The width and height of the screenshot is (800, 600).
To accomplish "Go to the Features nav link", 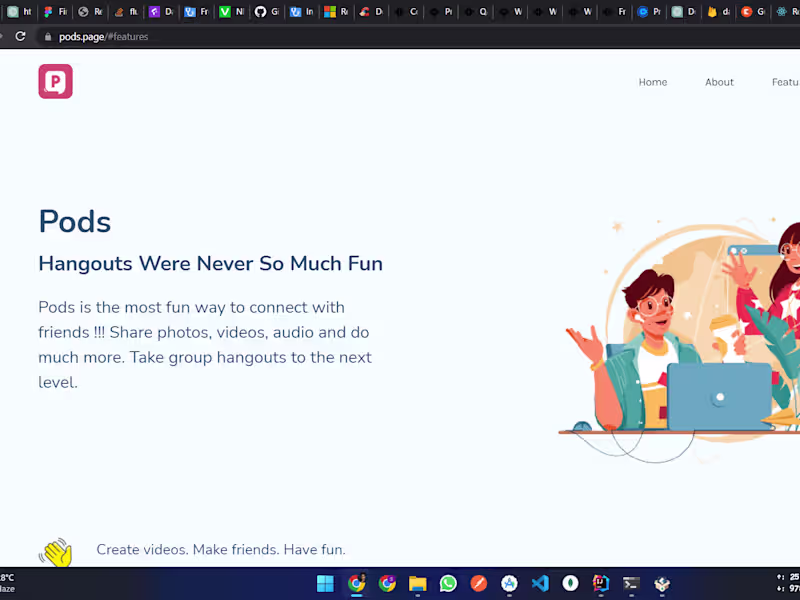I will click(x=786, y=82).
